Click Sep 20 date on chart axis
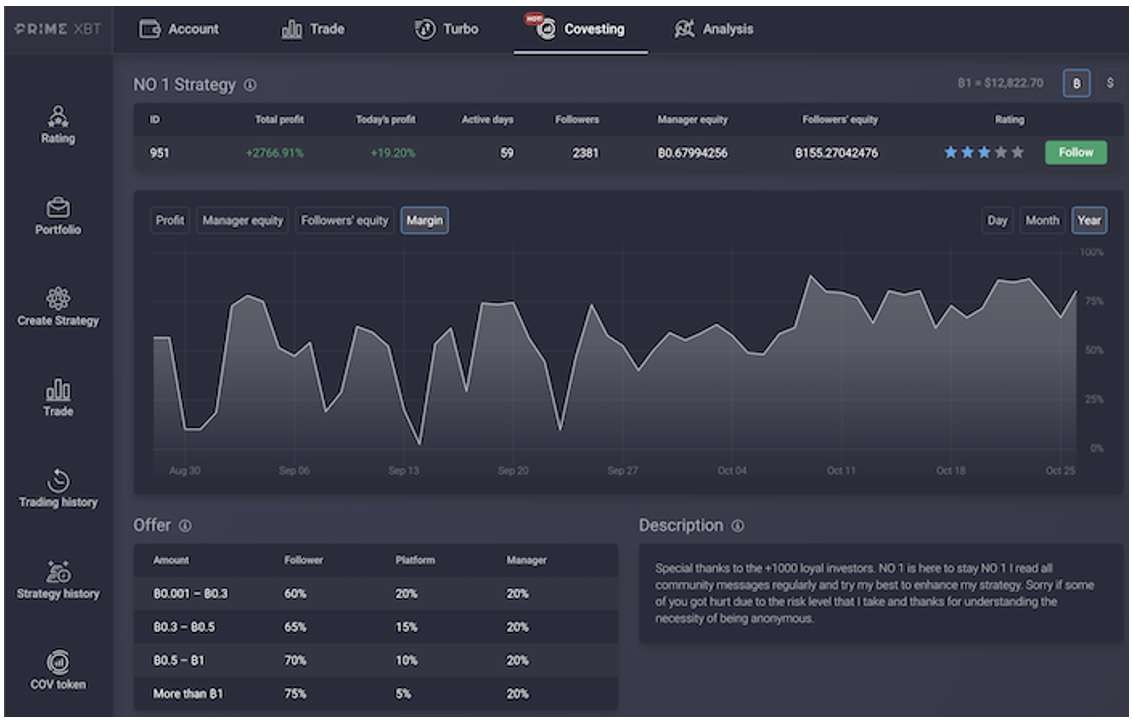The width and height of the screenshot is (1133, 721). [x=513, y=471]
